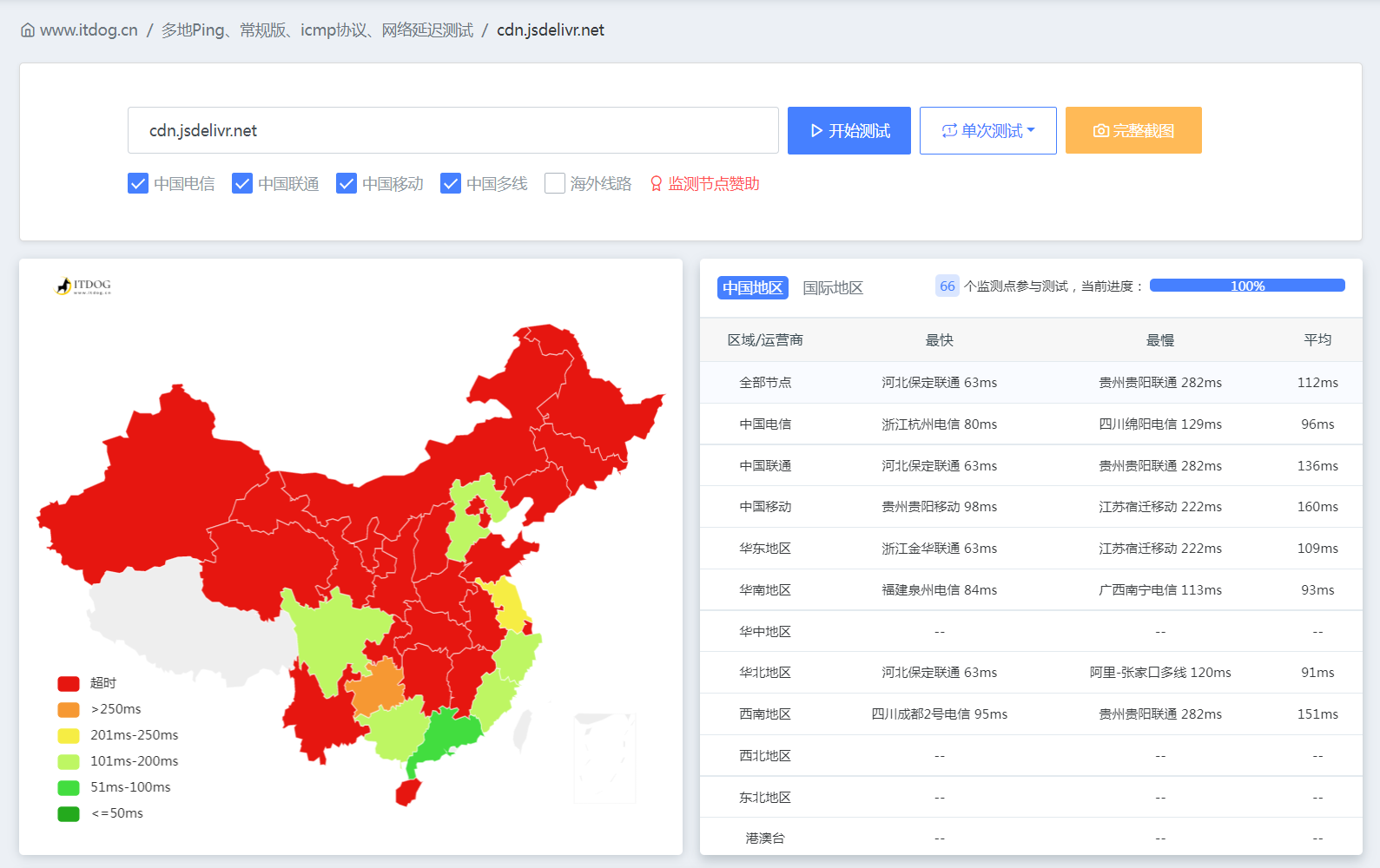This screenshot has width=1380, height=868.
Task: Select the 中国地区 tab
Action: point(752,288)
